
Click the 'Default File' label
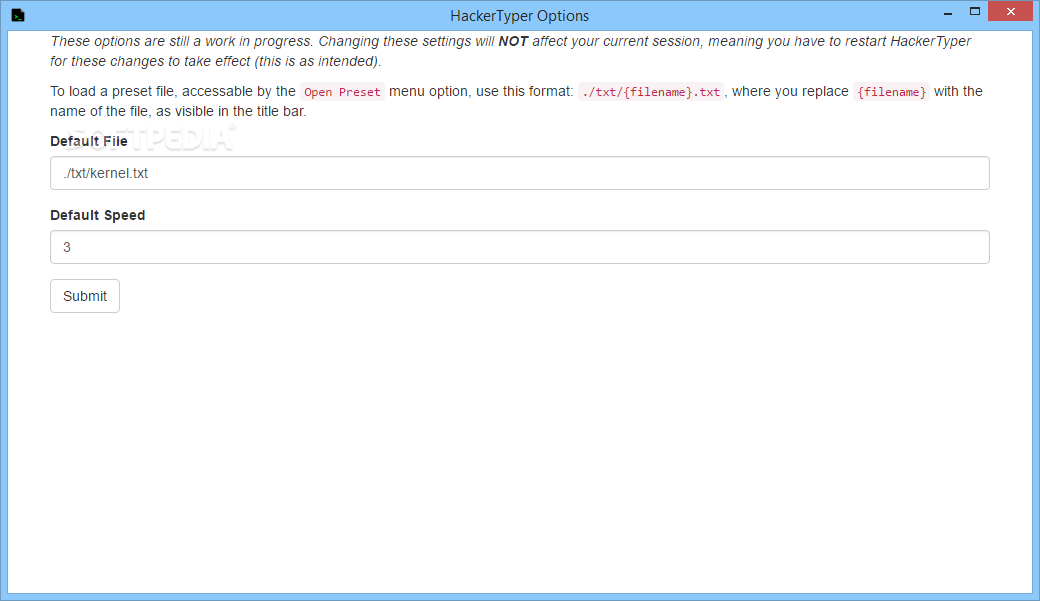[x=89, y=141]
